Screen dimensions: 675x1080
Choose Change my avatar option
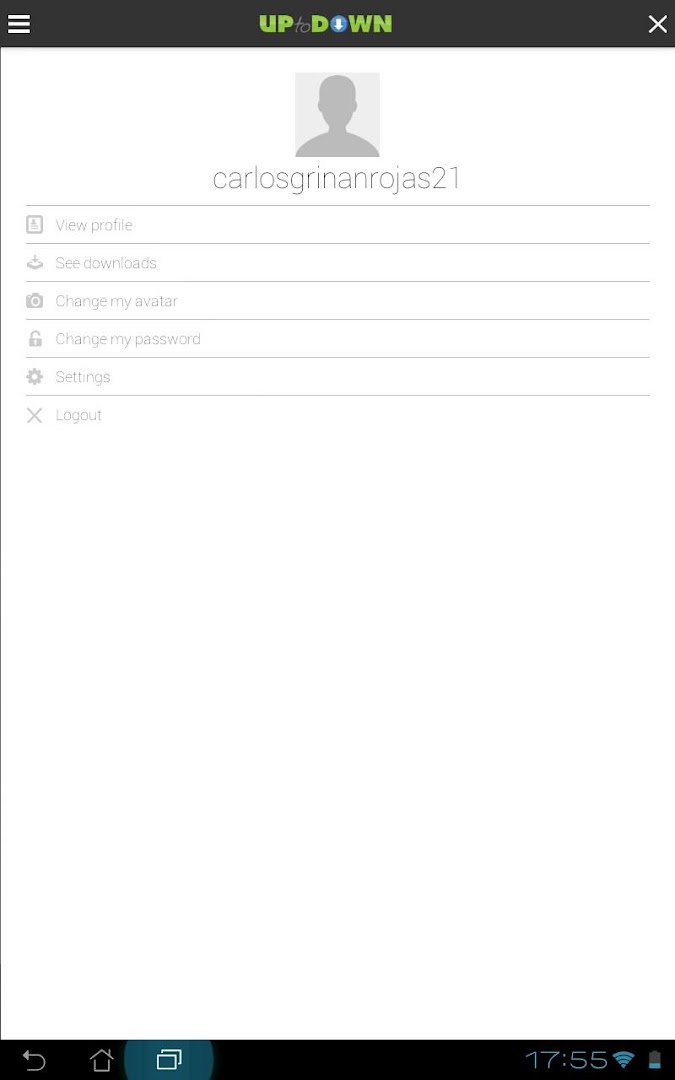point(116,301)
